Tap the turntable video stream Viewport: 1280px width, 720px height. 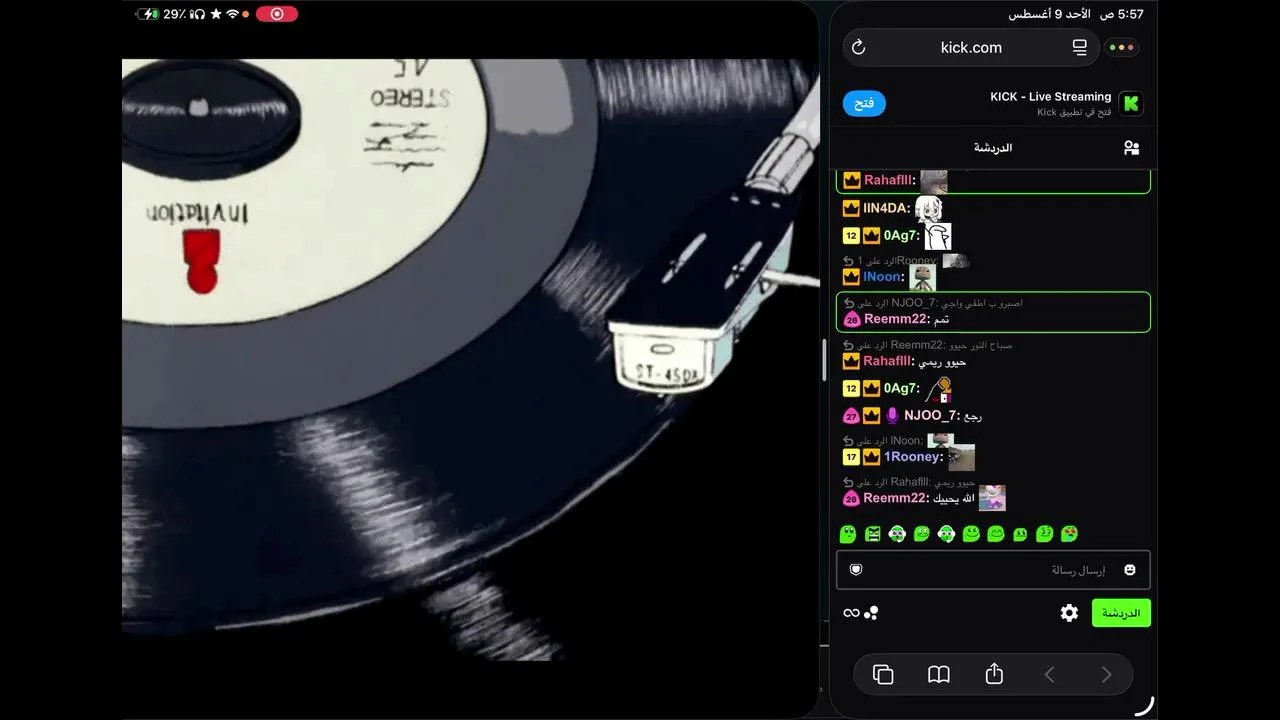click(x=470, y=359)
